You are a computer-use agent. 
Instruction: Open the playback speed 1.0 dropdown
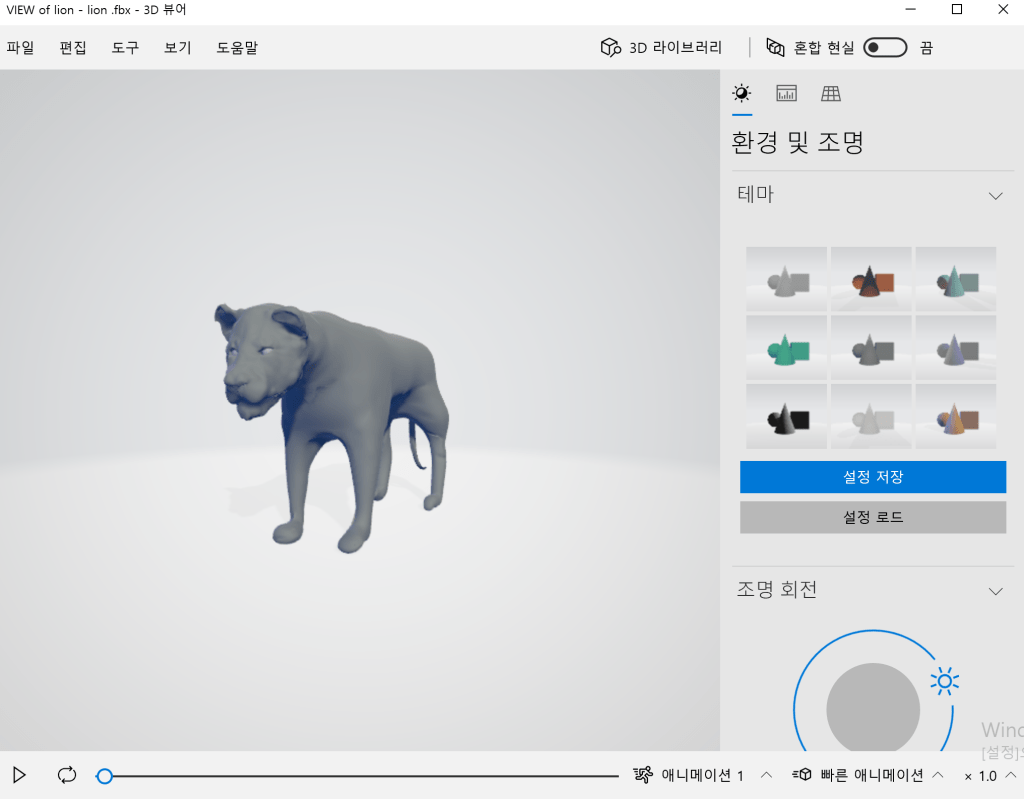coord(1010,775)
